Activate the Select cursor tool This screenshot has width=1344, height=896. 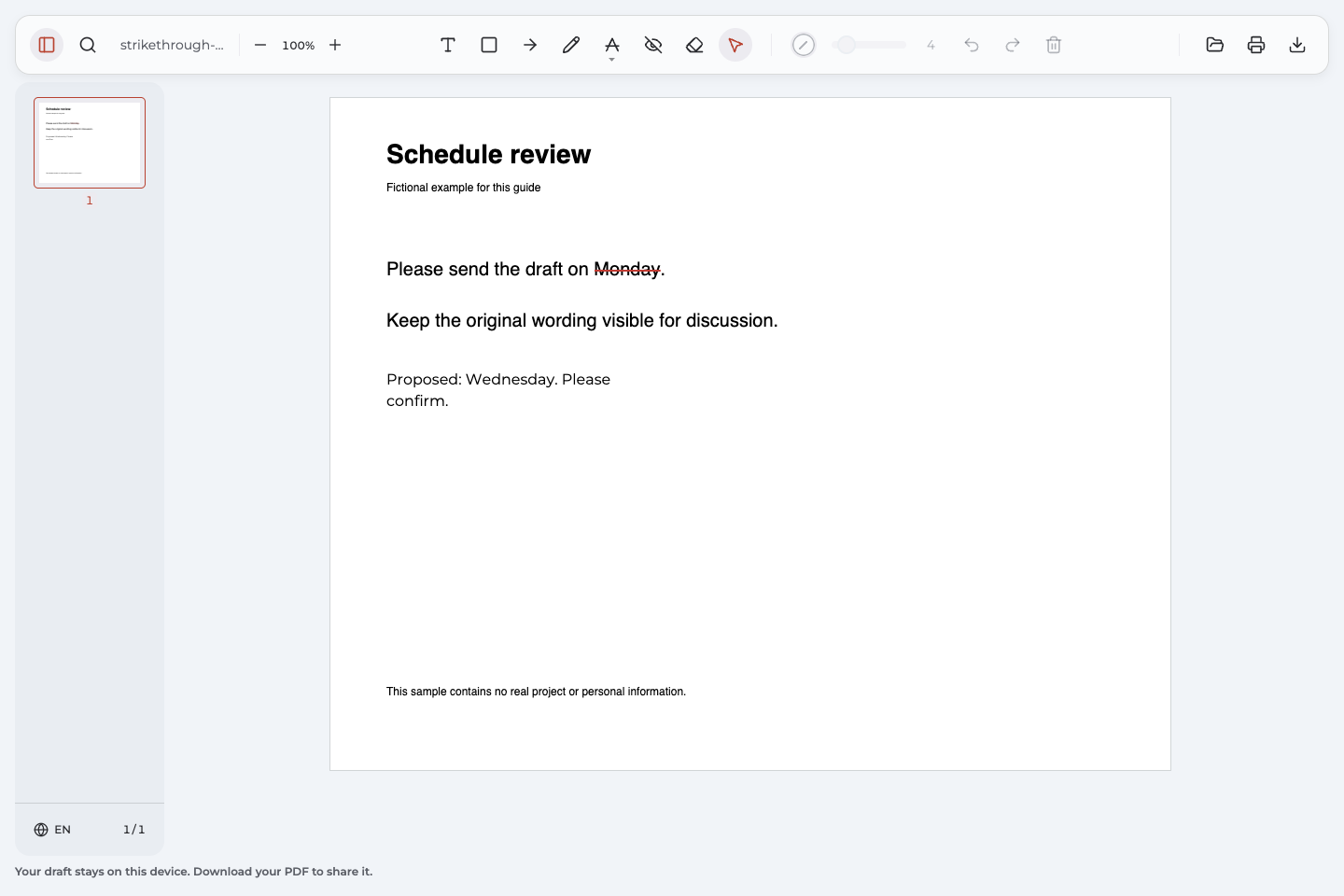[x=735, y=45]
